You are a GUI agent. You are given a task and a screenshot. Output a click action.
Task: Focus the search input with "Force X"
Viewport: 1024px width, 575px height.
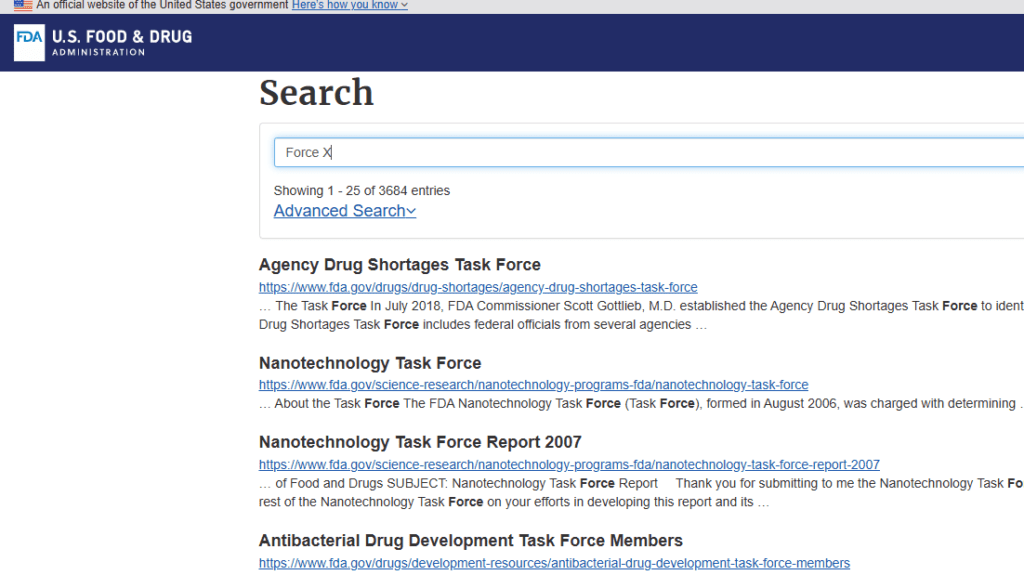pos(648,152)
